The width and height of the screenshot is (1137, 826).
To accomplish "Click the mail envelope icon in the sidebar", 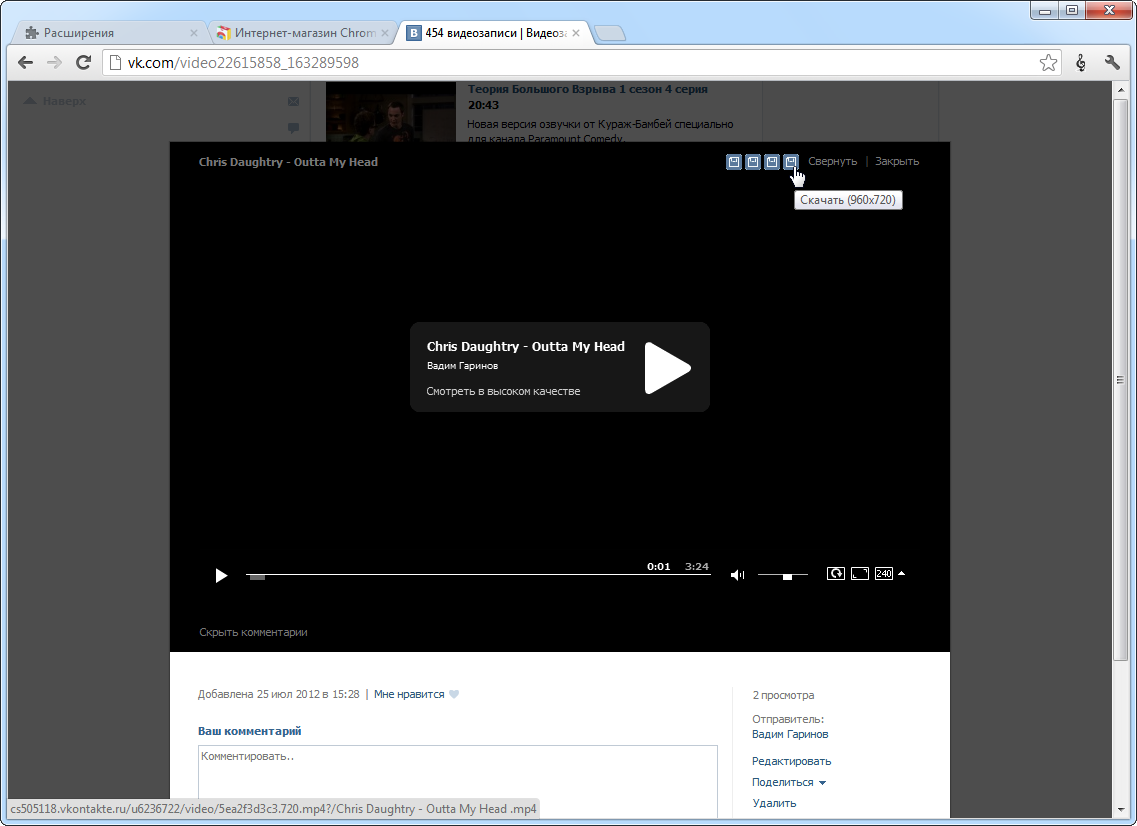I will (294, 102).
